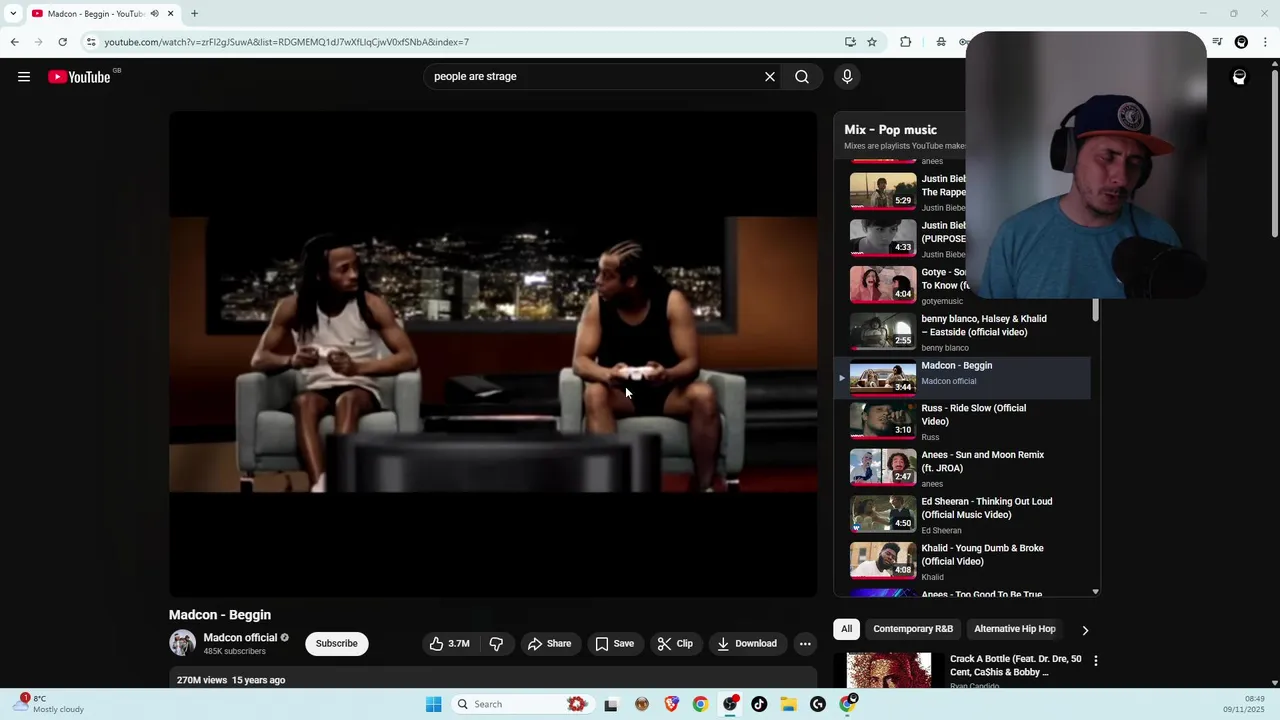Select the All filter chip
This screenshot has height=720, width=1280.
(846, 629)
